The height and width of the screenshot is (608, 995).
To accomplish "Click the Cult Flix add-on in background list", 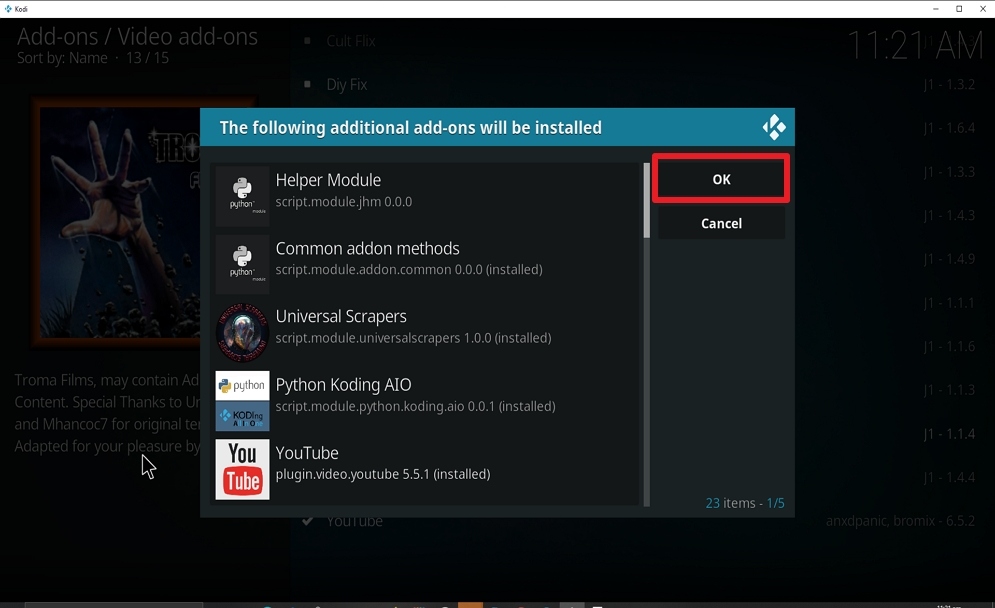I will click(x=351, y=41).
